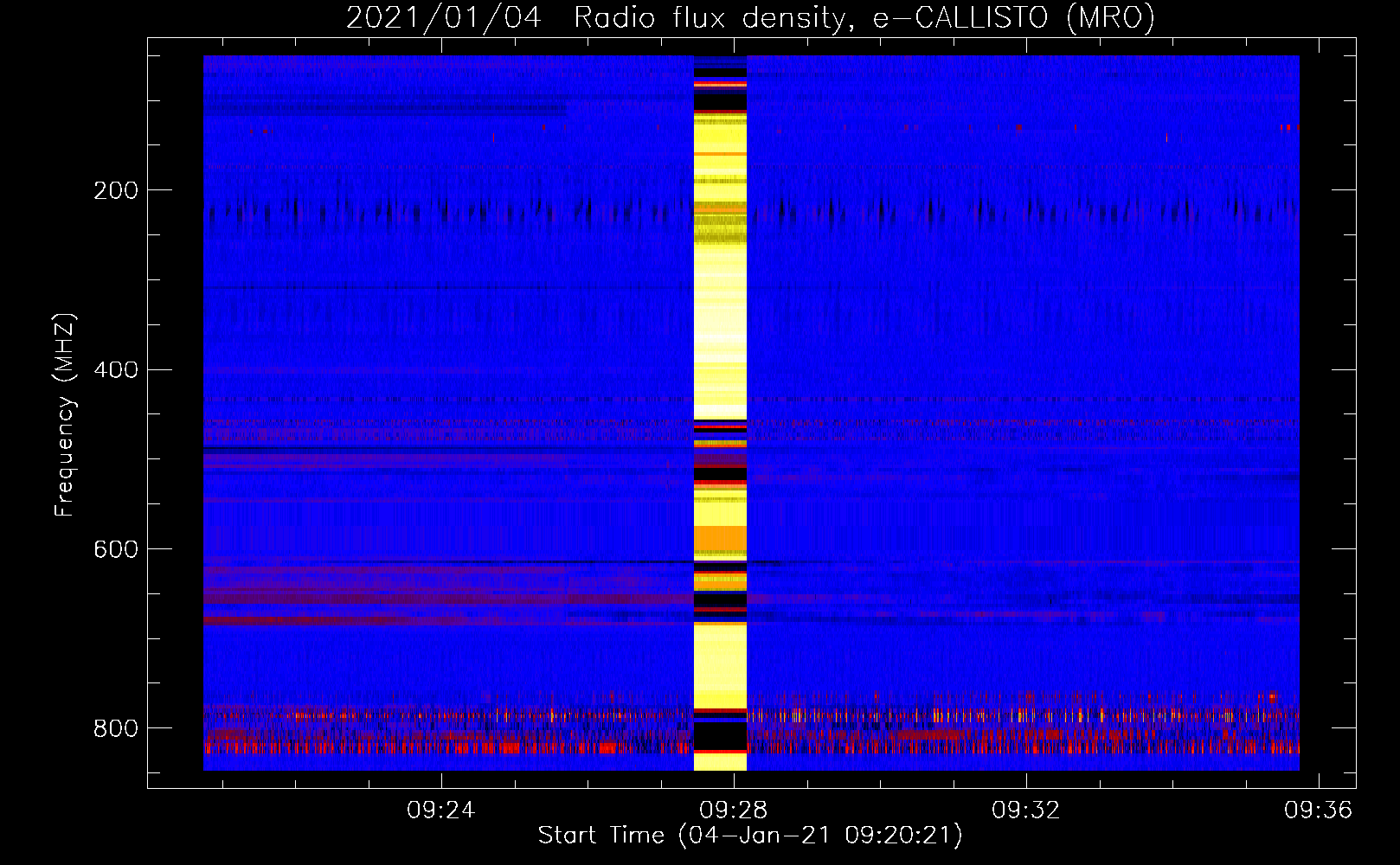Viewport: 1400px width, 865px height.
Task: Click the 400 frequency tick label
Action: click(x=116, y=369)
